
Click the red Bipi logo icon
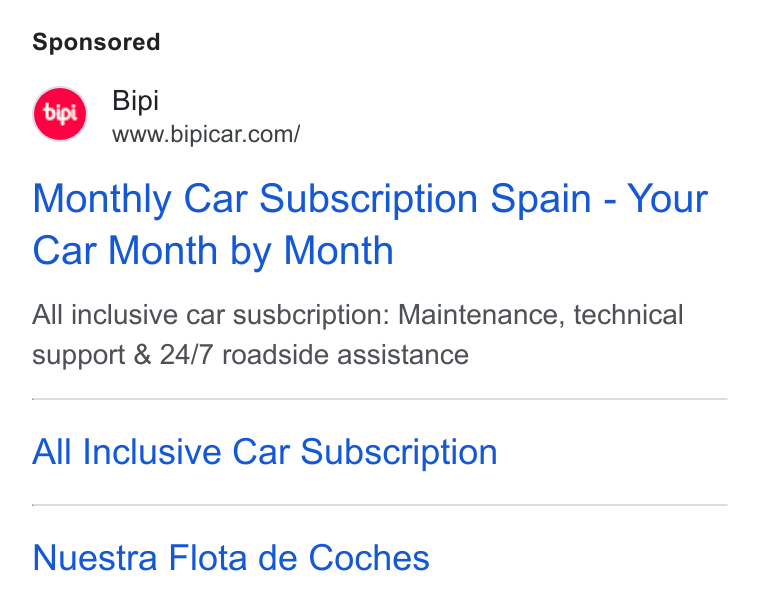pyautogui.click(x=60, y=114)
